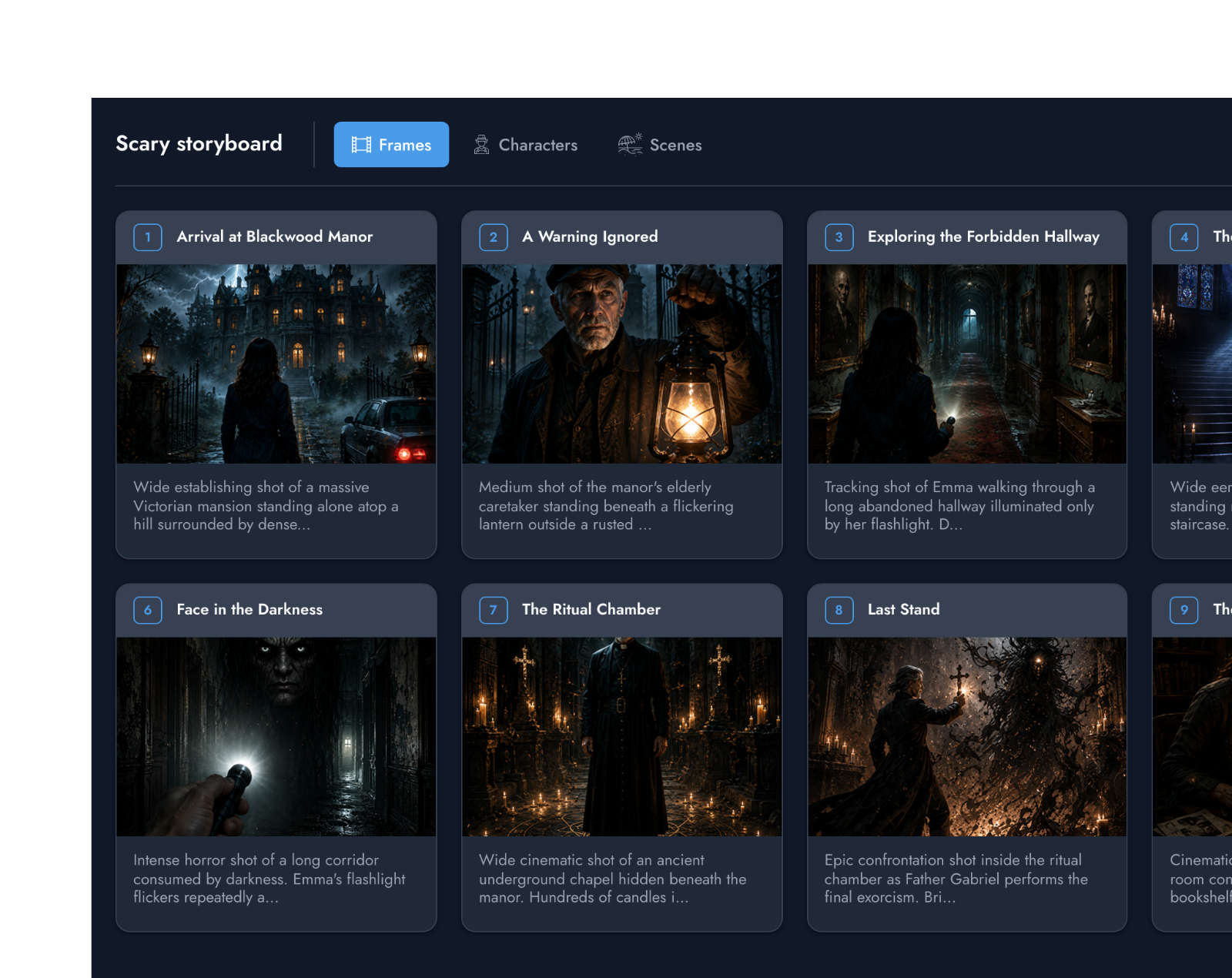Click the Last Stand frame title
The width and height of the screenshot is (1232, 978).
click(x=904, y=609)
